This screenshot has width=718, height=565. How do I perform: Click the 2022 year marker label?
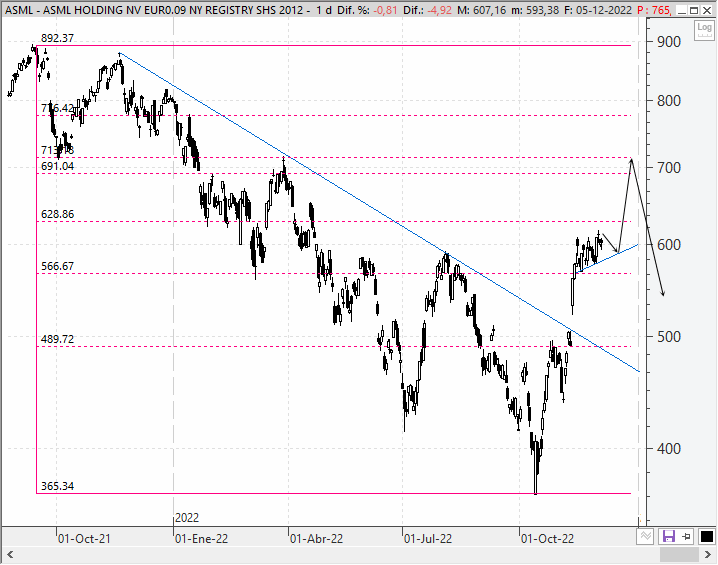[187, 518]
